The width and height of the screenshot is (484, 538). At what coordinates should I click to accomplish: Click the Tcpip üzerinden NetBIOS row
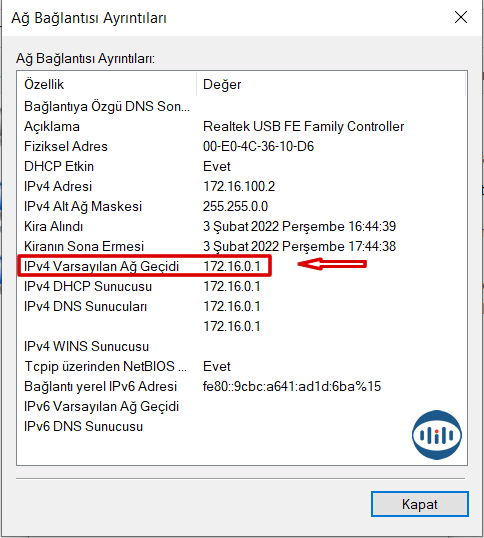coord(242,366)
